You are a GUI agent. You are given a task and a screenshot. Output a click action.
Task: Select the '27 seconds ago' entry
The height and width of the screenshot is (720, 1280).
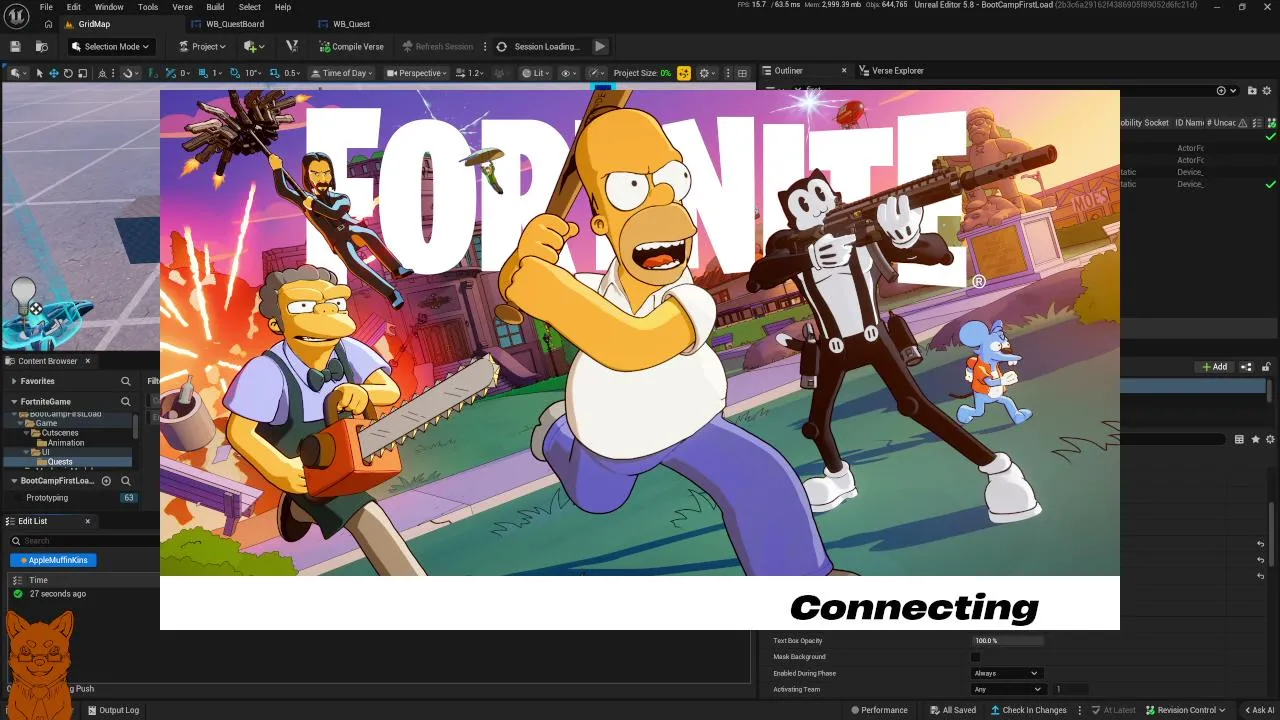[57, 594]
